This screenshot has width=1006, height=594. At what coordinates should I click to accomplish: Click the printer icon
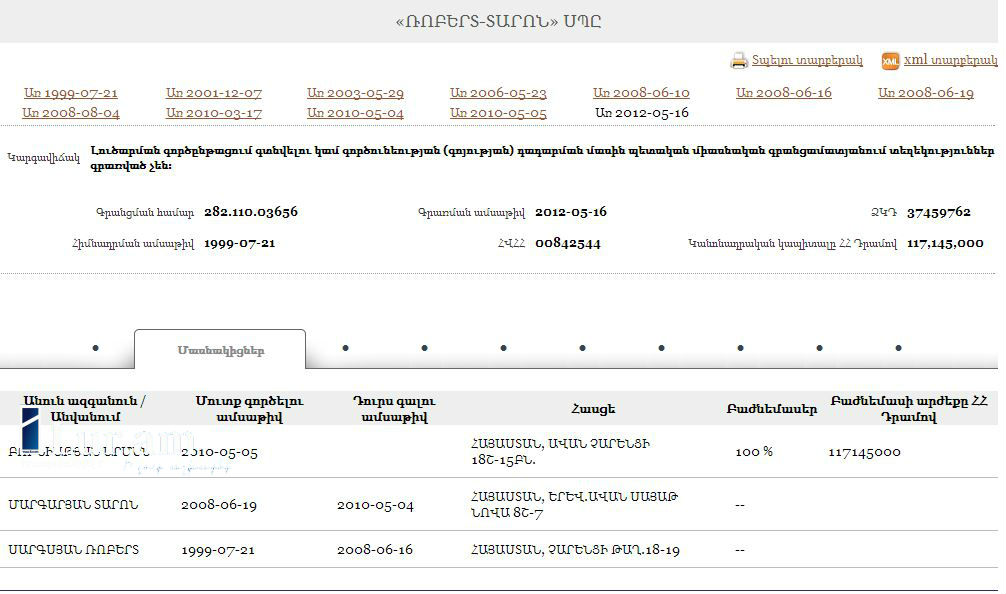coord(739,61)
